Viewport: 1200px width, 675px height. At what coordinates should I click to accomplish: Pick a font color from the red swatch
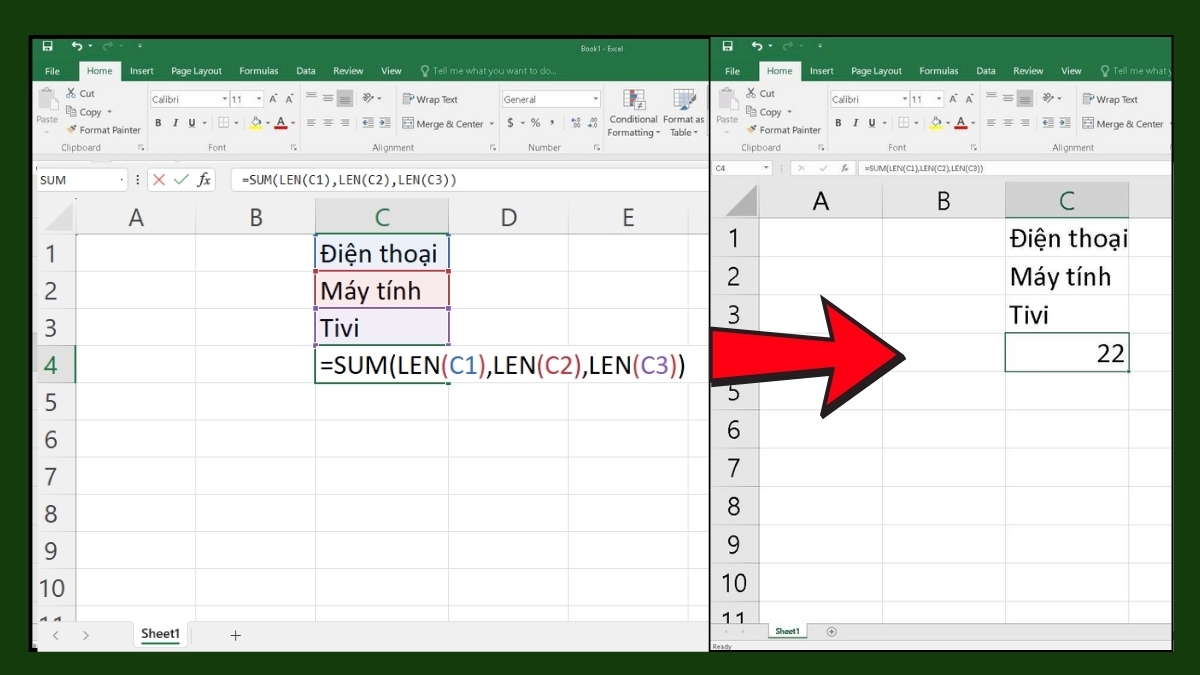[x=282, y=123]
